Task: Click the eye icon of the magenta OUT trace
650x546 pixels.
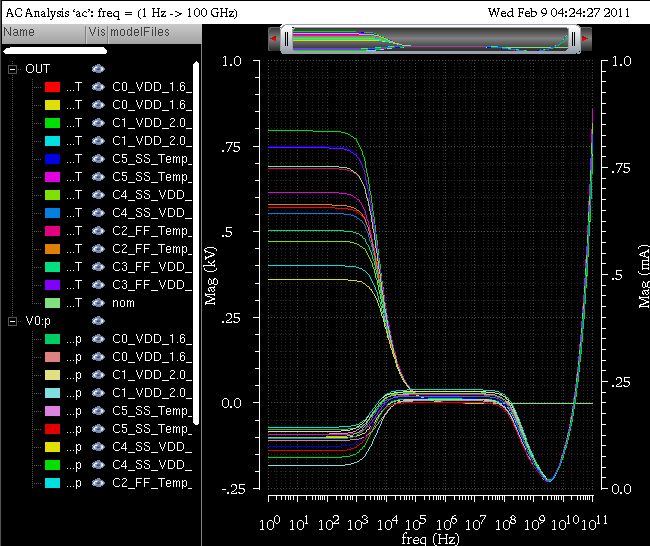Action: tap(98, 177)
